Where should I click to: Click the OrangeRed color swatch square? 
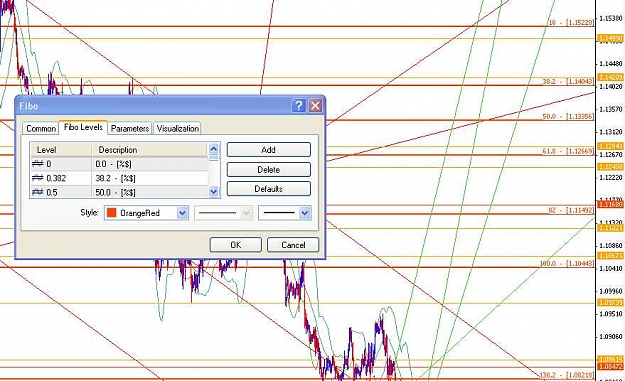(112, 213)
